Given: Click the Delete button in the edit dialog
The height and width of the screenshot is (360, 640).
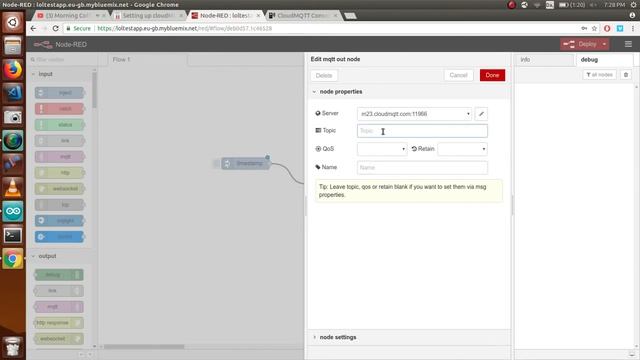Looking at the screenshot, I should click(x=324, y=76).
